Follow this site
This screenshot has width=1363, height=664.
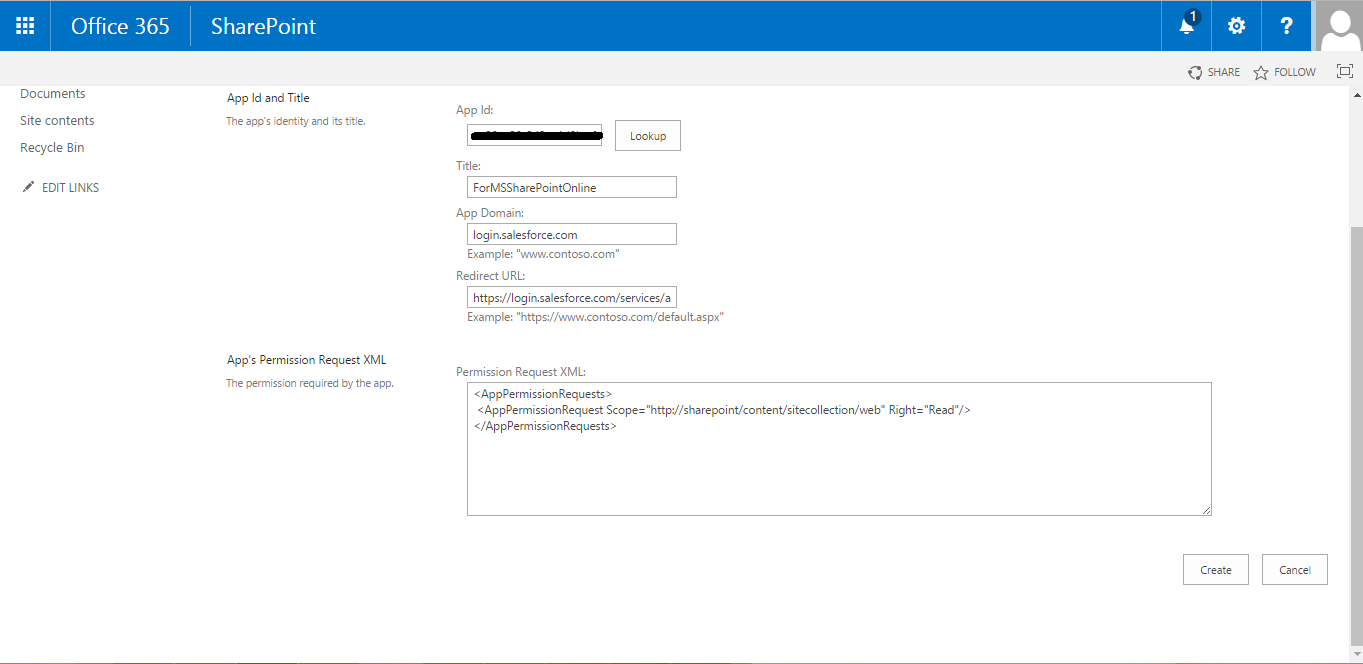pos(1285,72)
